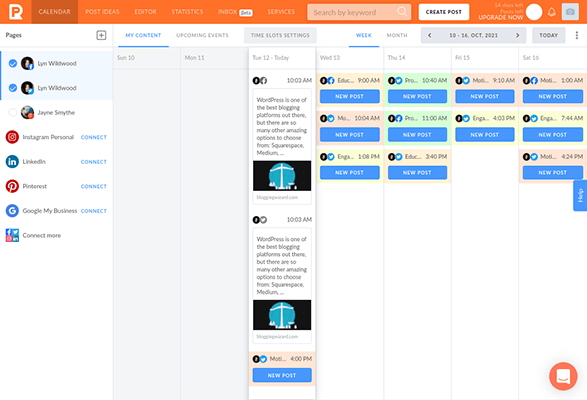The height and width of the screenshot is (400, 587).
Task: Open Statistics
Action: [187, 12]
